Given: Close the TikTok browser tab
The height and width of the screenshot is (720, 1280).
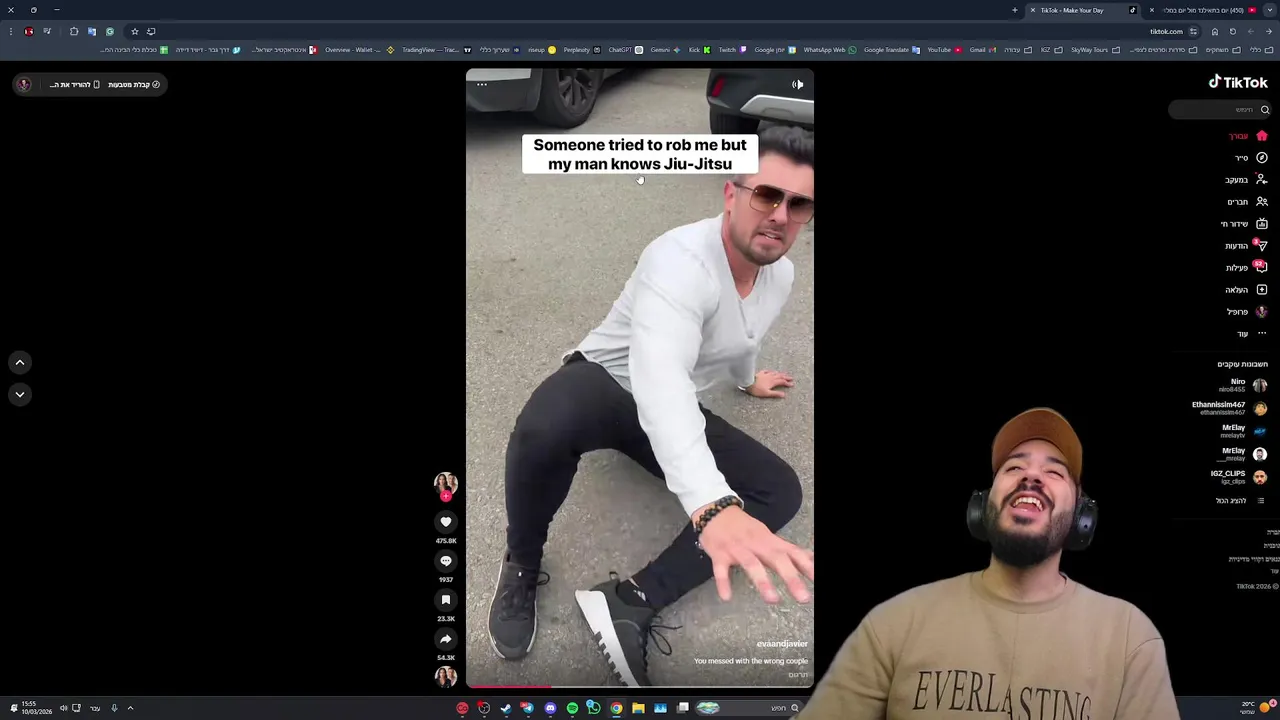Looking at the screenshot, I should 1033,10.
